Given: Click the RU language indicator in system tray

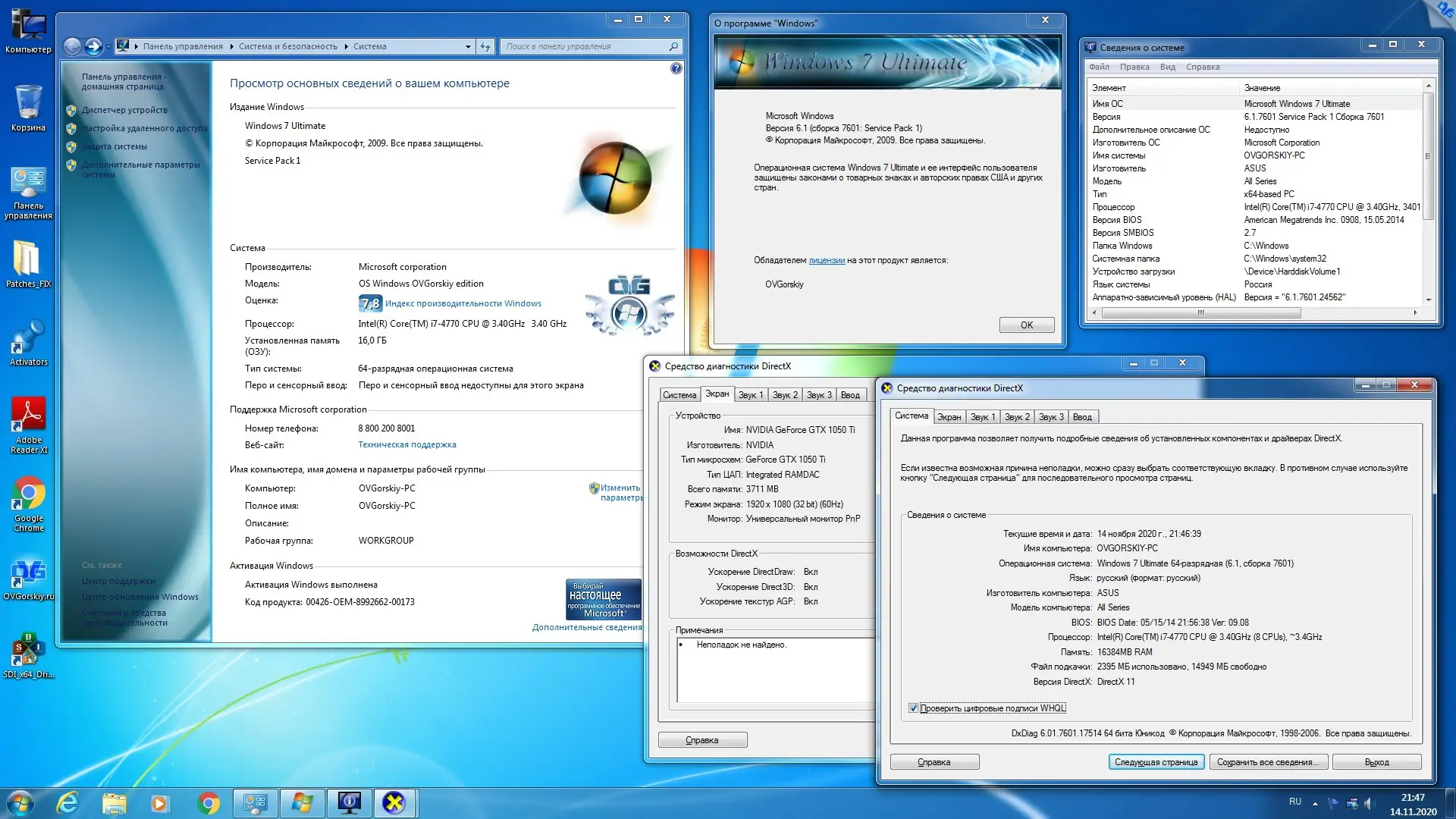Looking at the screenshot, I should [1294, 802].
